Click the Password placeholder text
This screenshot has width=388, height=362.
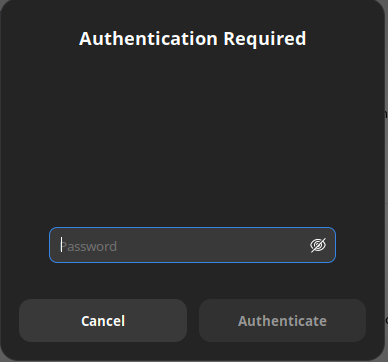89,247
